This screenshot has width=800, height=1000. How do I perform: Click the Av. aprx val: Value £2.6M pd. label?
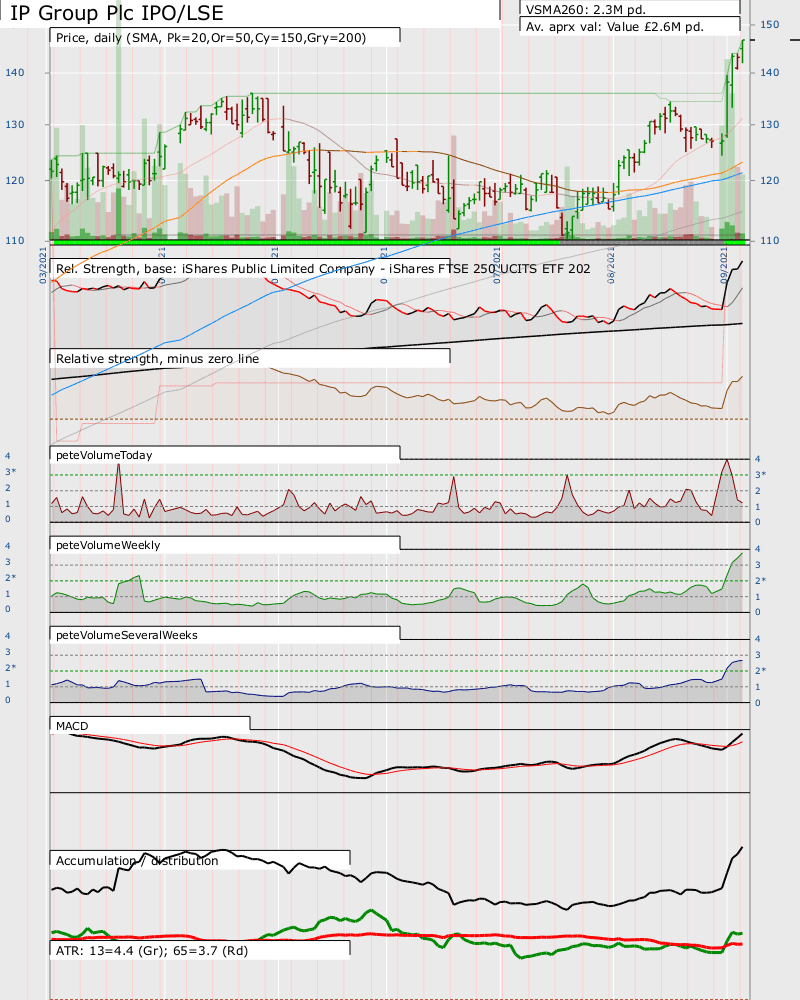click(x=614, y=27)
